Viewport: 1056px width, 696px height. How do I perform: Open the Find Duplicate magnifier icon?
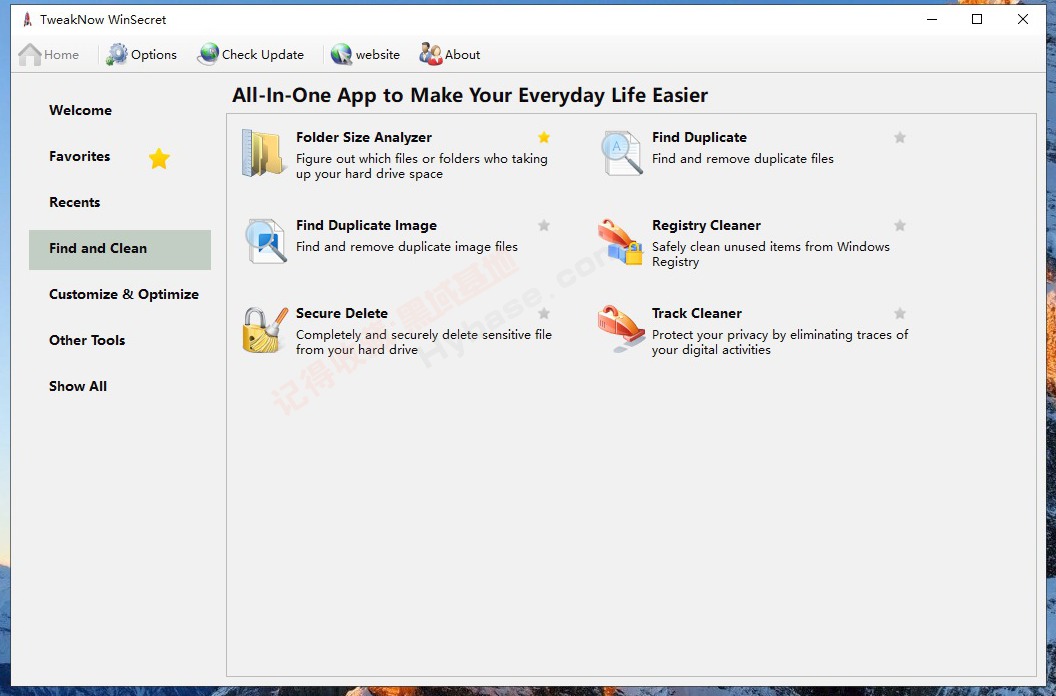(621, 154)
